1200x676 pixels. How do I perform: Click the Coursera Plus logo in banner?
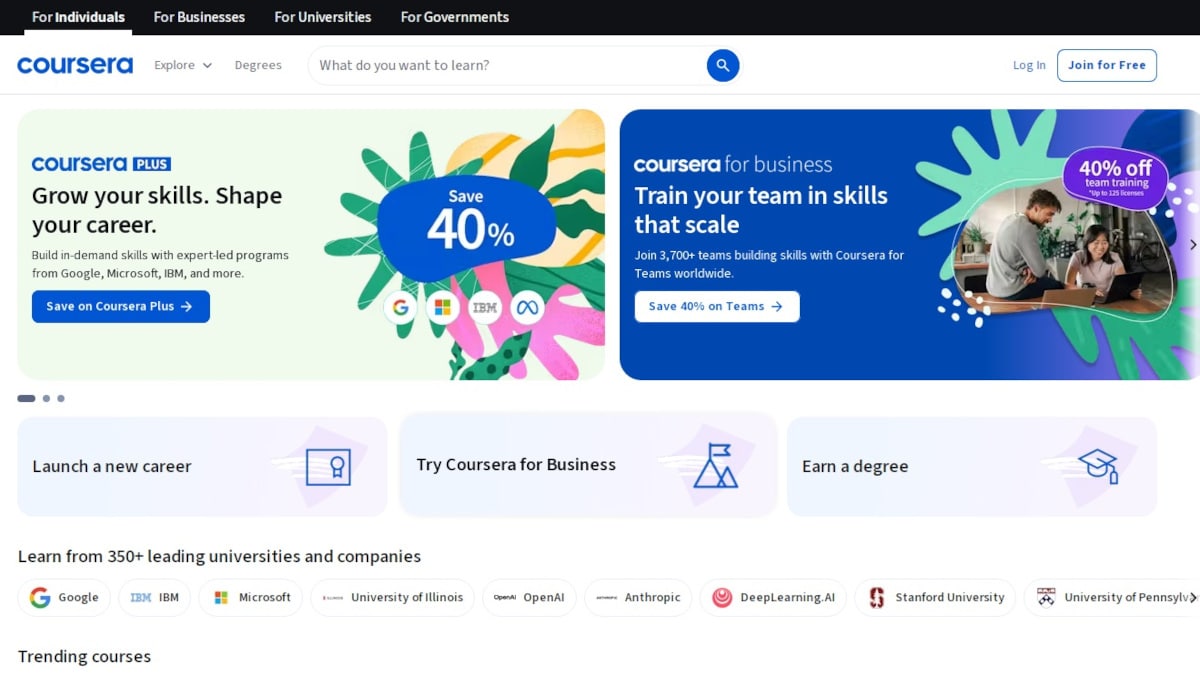[101, 164]
